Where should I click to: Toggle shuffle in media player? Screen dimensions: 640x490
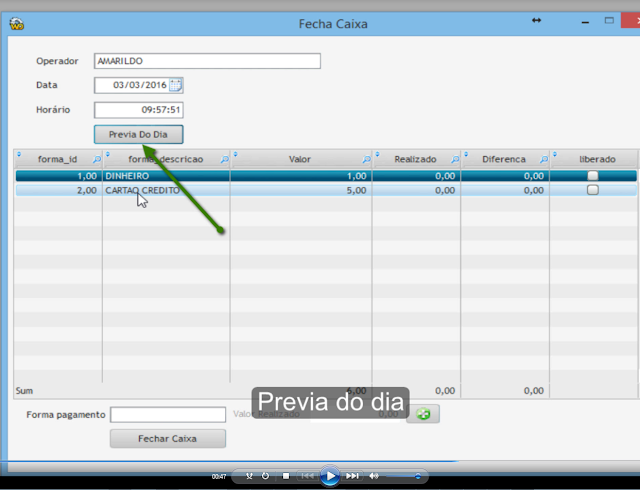tap(249, 476)
